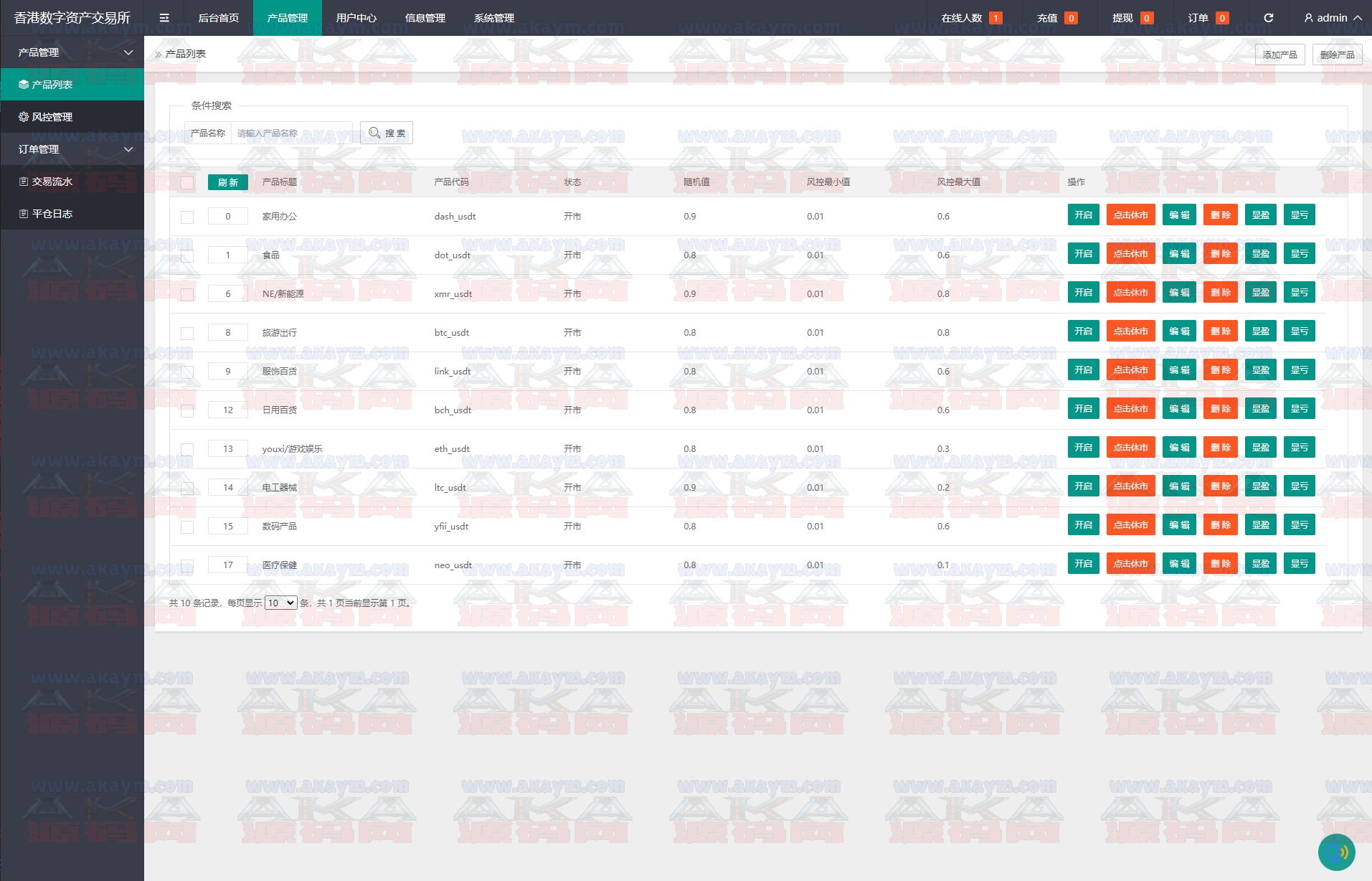The width and height of the screenshot is (1372, 881).
Task: Open the per-page count dropdown
Action: (x=280, y=603)
